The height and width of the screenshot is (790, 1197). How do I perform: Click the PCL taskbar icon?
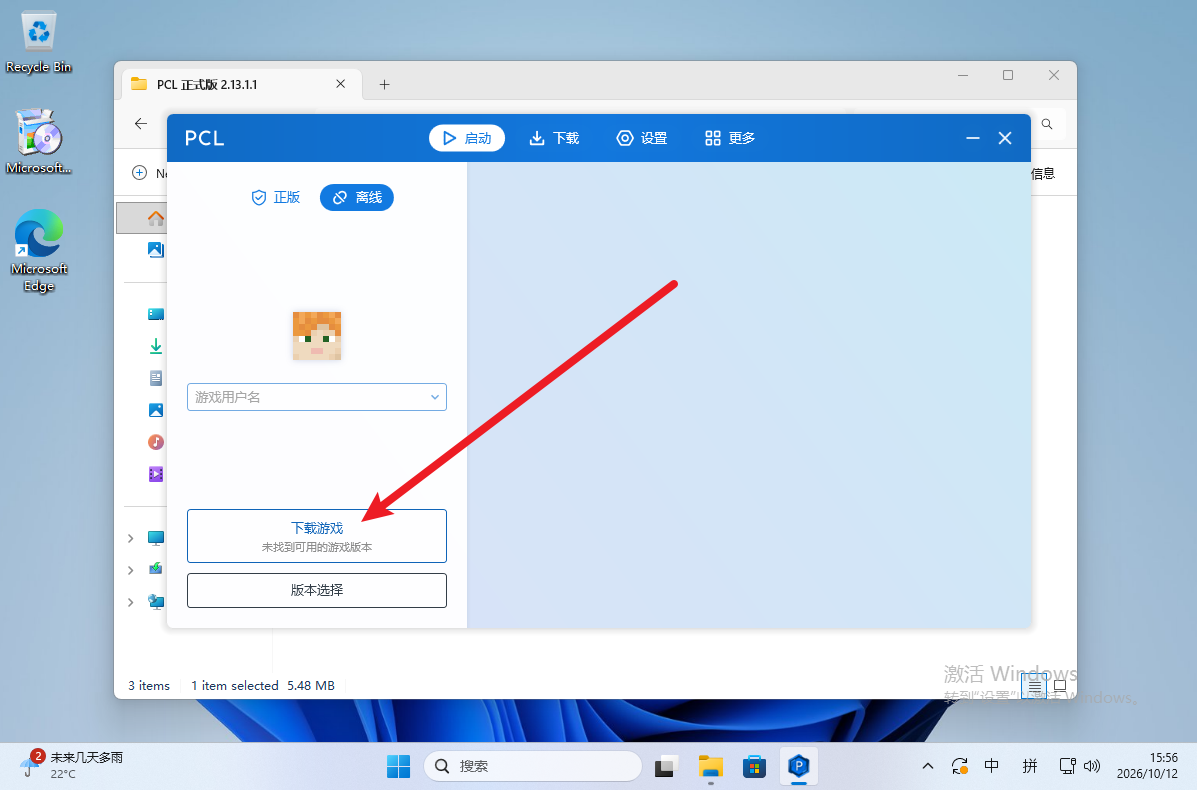(799, 766)
